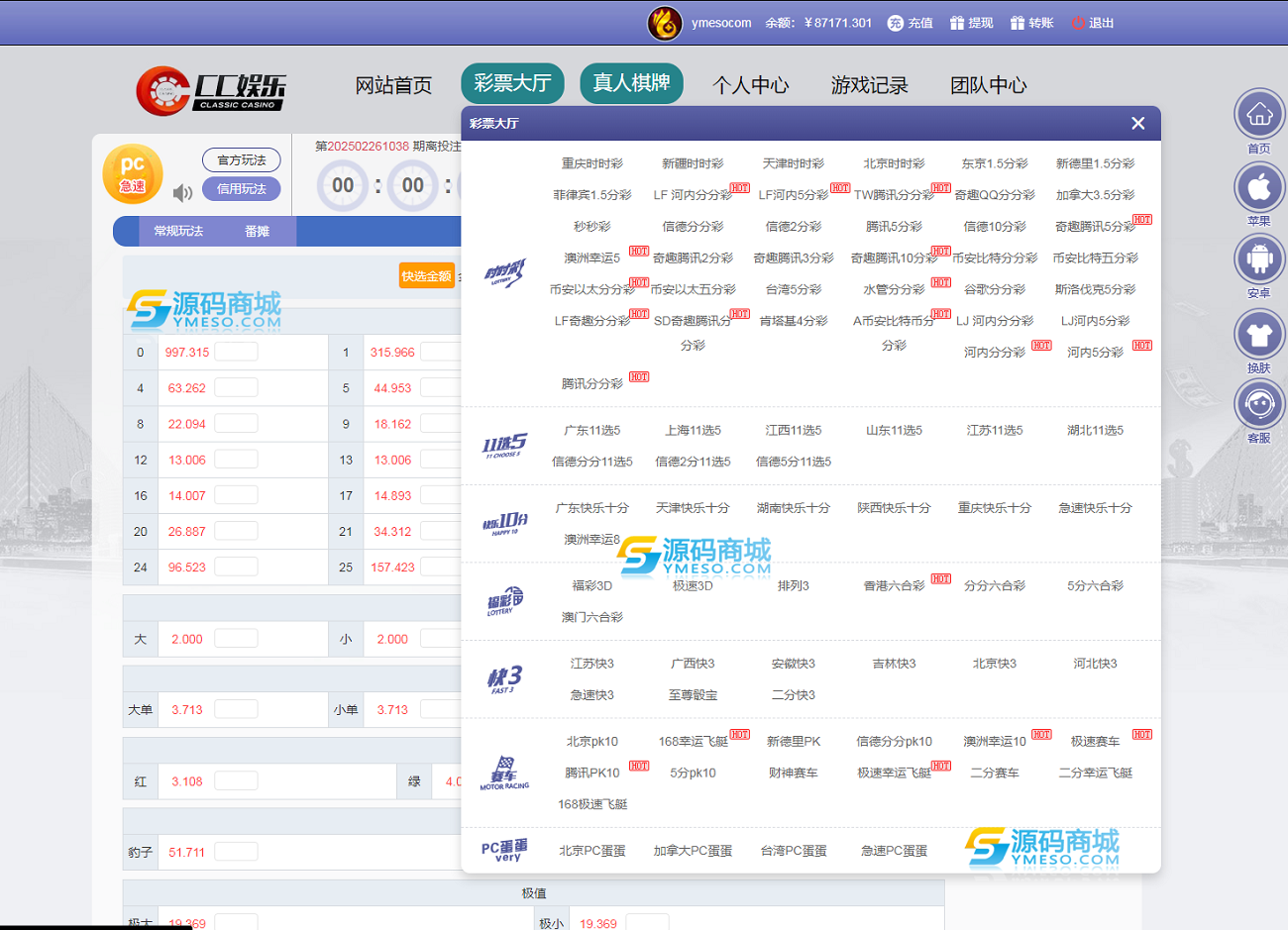Open 真人棋牌 in main navigation
The image size is (1288, 930).
pyautogui.click(x=631, y=83)
